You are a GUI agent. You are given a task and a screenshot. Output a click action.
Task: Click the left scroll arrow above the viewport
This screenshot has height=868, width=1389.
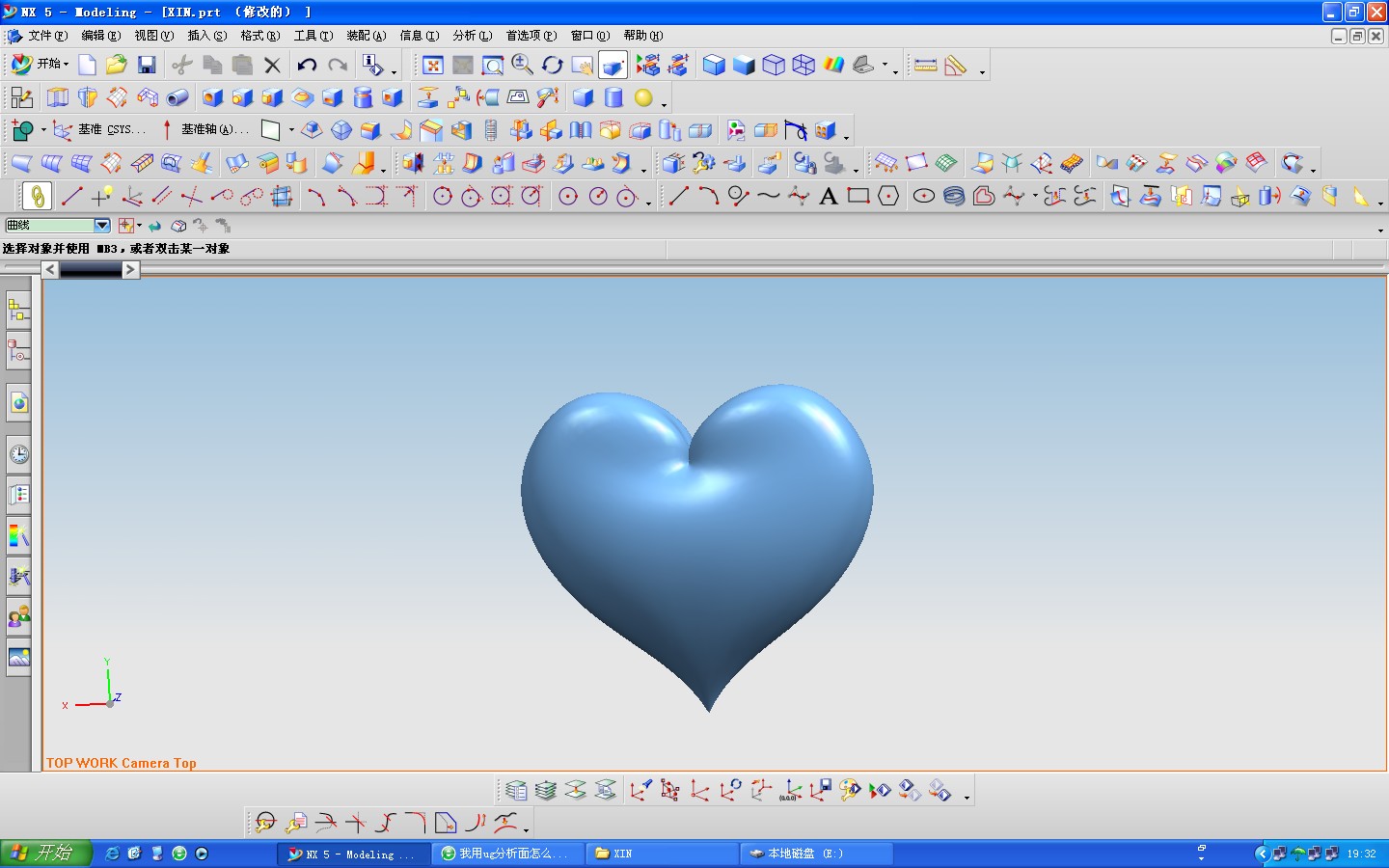tap(50, 270)
